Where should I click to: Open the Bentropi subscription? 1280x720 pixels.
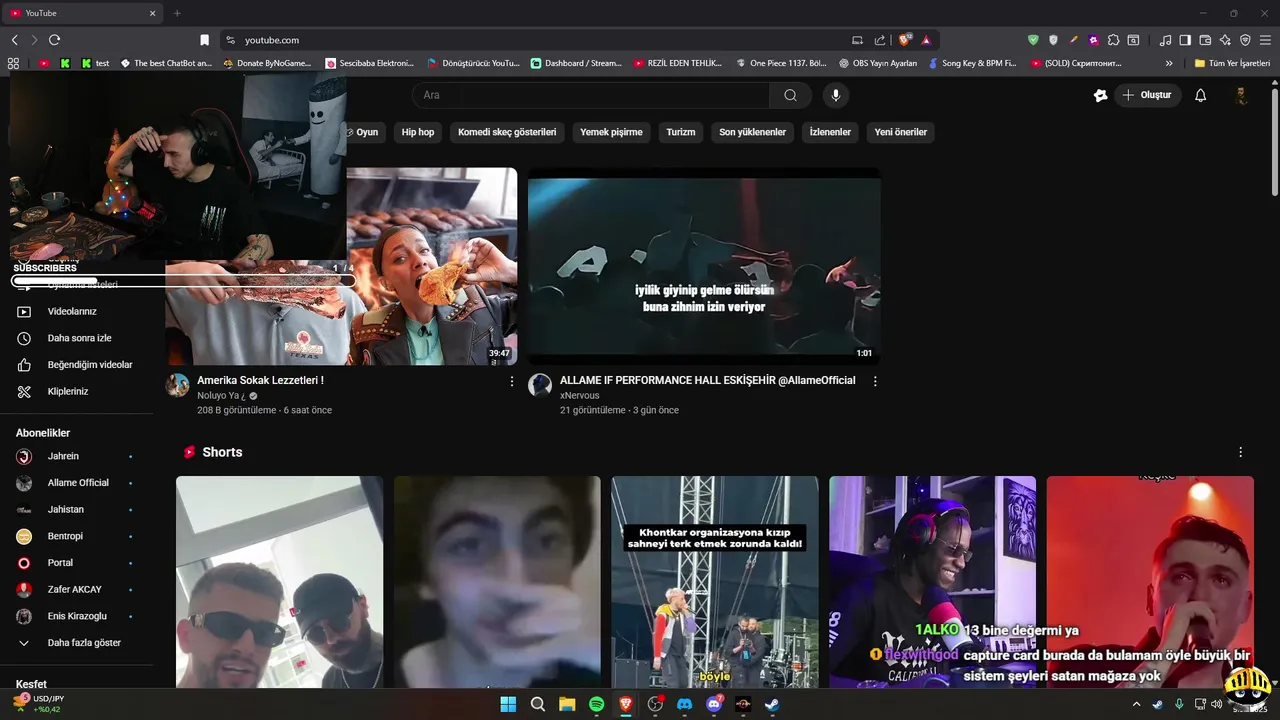[76, 536]
